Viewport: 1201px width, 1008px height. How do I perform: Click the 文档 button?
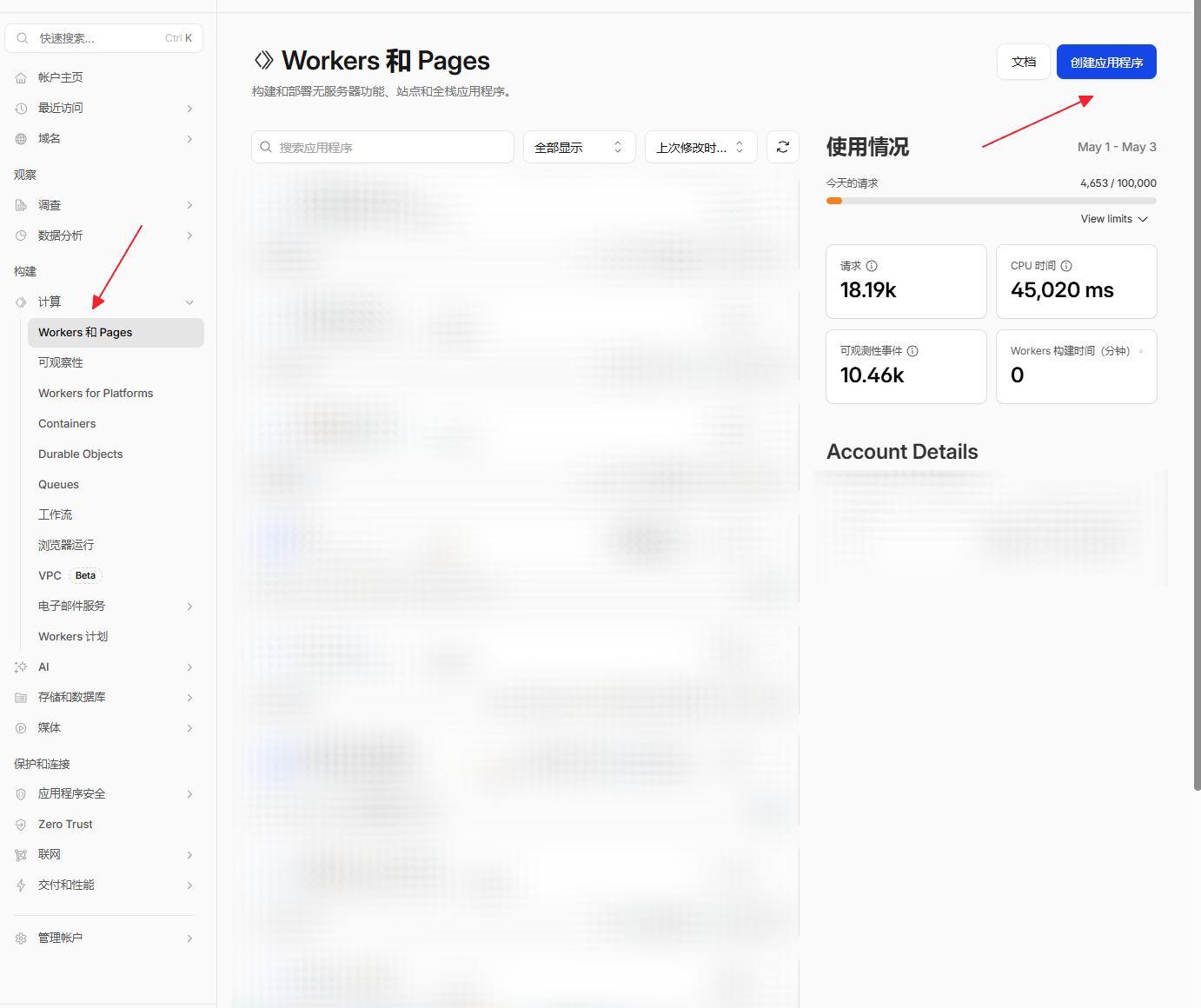pos(1024,62)
